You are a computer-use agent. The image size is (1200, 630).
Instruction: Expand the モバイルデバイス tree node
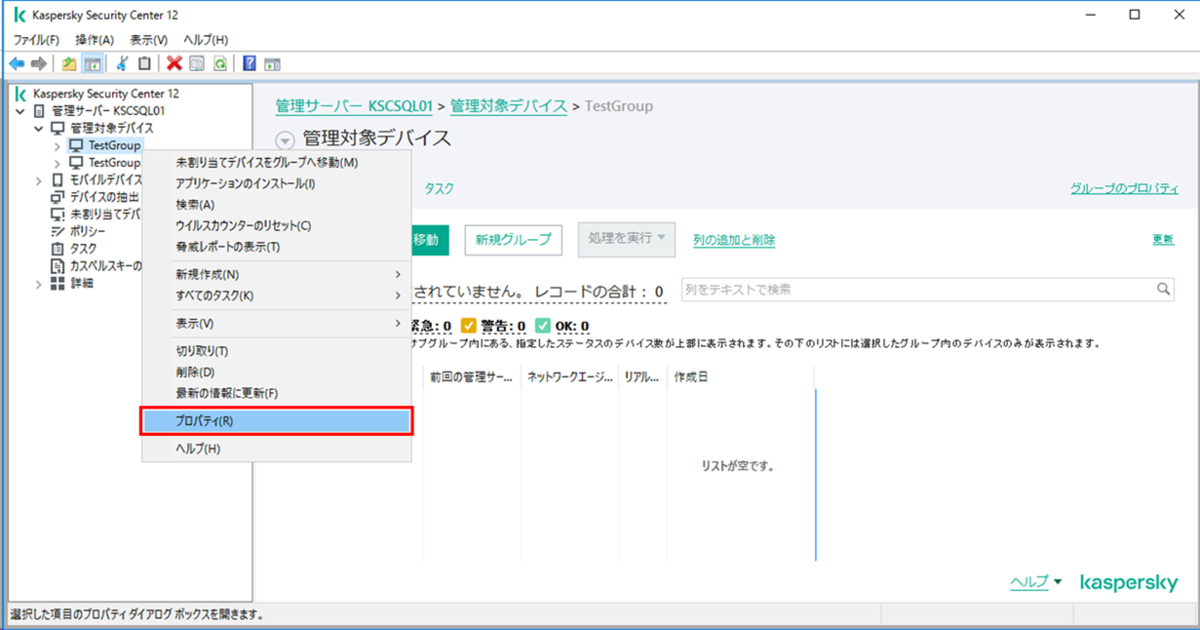[x=39, y=180]
